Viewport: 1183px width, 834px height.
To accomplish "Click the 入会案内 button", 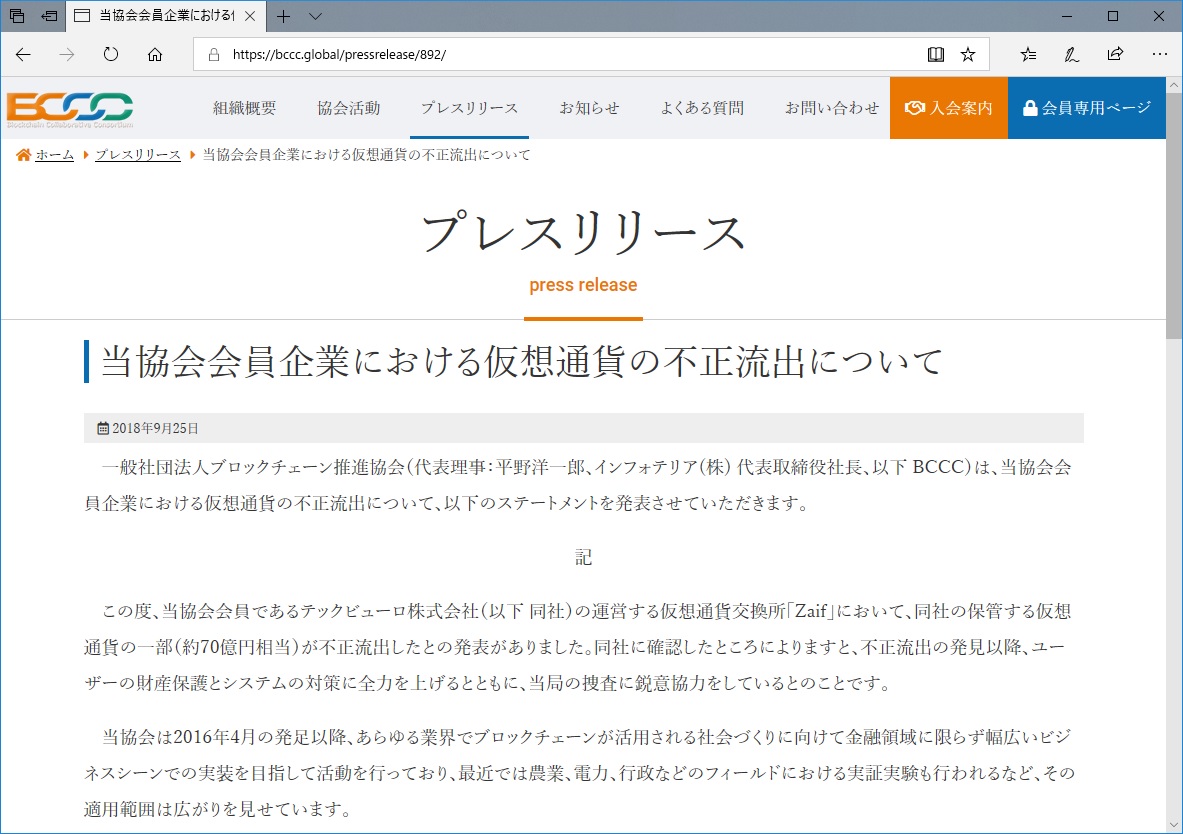I will pos(948,108).
